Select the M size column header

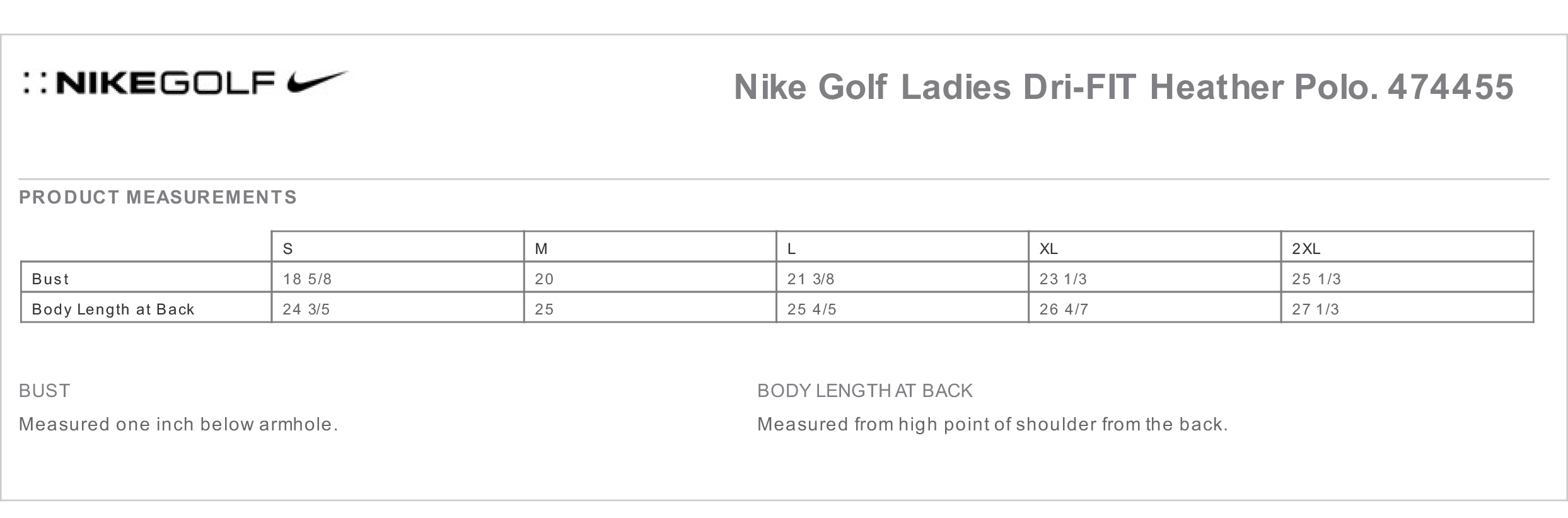click(541, 249)
